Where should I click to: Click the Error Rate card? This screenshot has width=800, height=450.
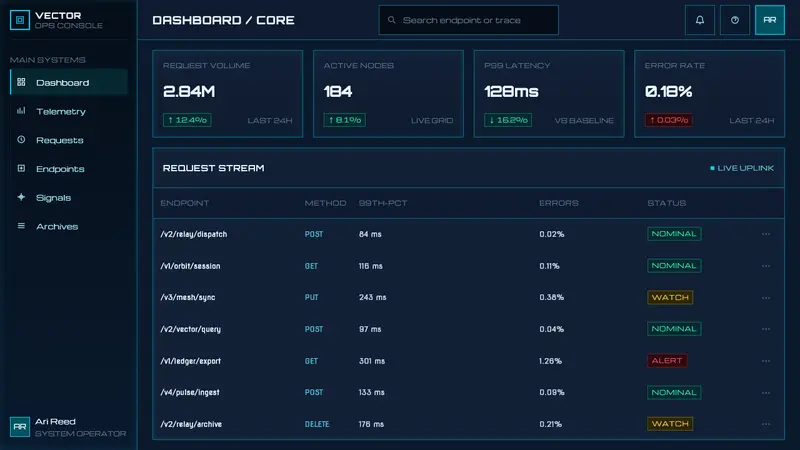click(x=709, y=94)
